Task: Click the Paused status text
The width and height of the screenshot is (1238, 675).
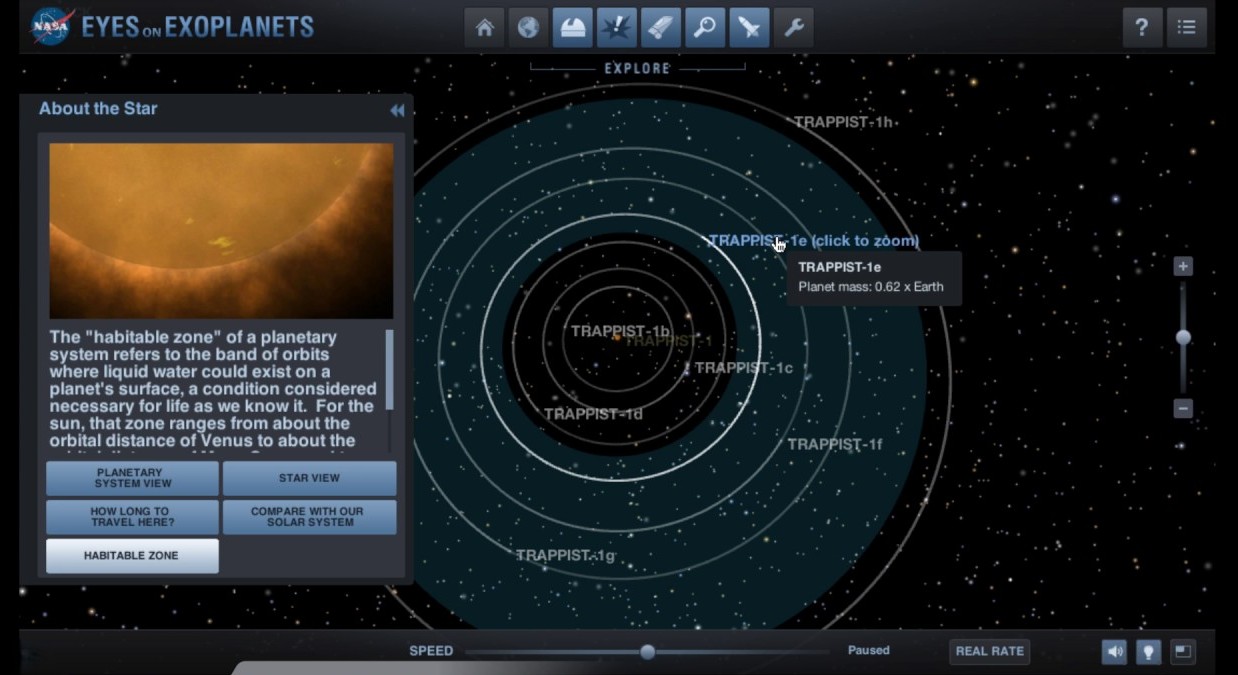Action: pos(869,650)
